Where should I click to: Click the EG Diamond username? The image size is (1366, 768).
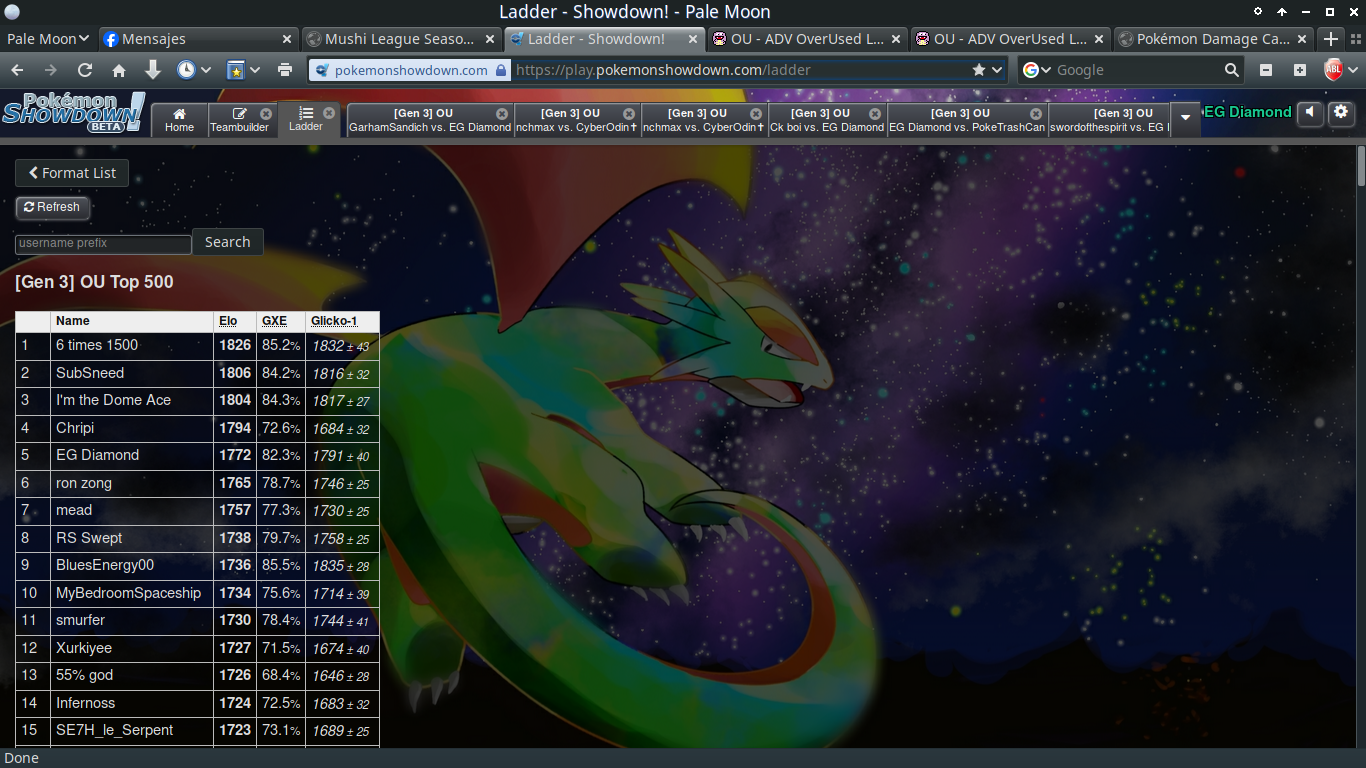1247,112
